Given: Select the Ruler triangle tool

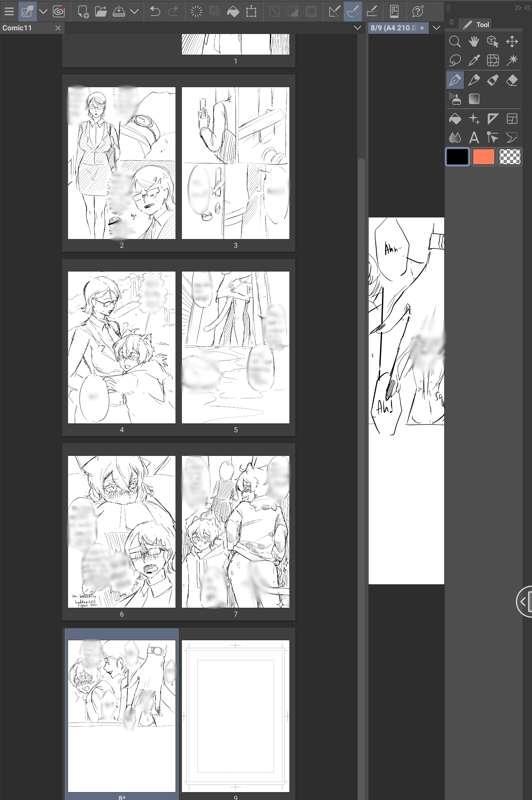Looking at the screenshot, I should [493, 118].
